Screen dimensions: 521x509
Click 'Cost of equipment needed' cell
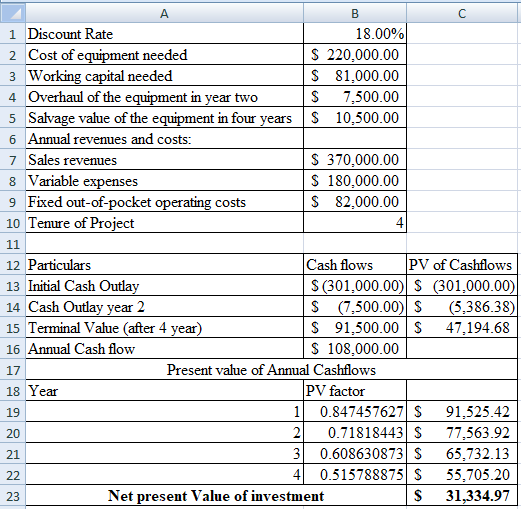164,55
